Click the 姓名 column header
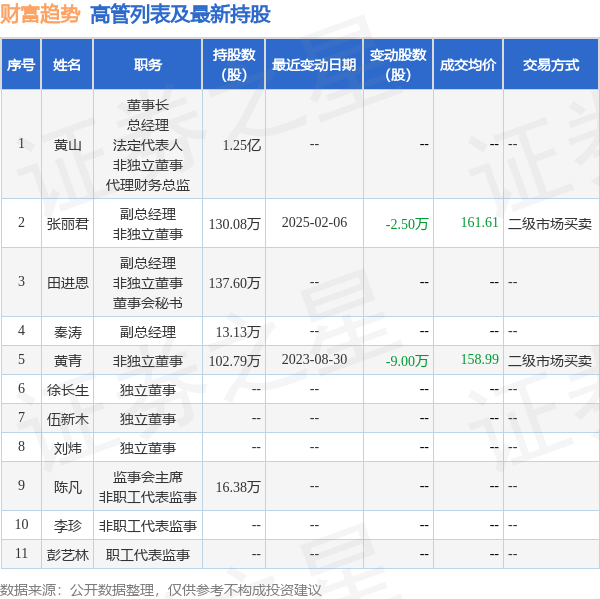This screenshot has height=599, width=600. (x=67, y=65)
